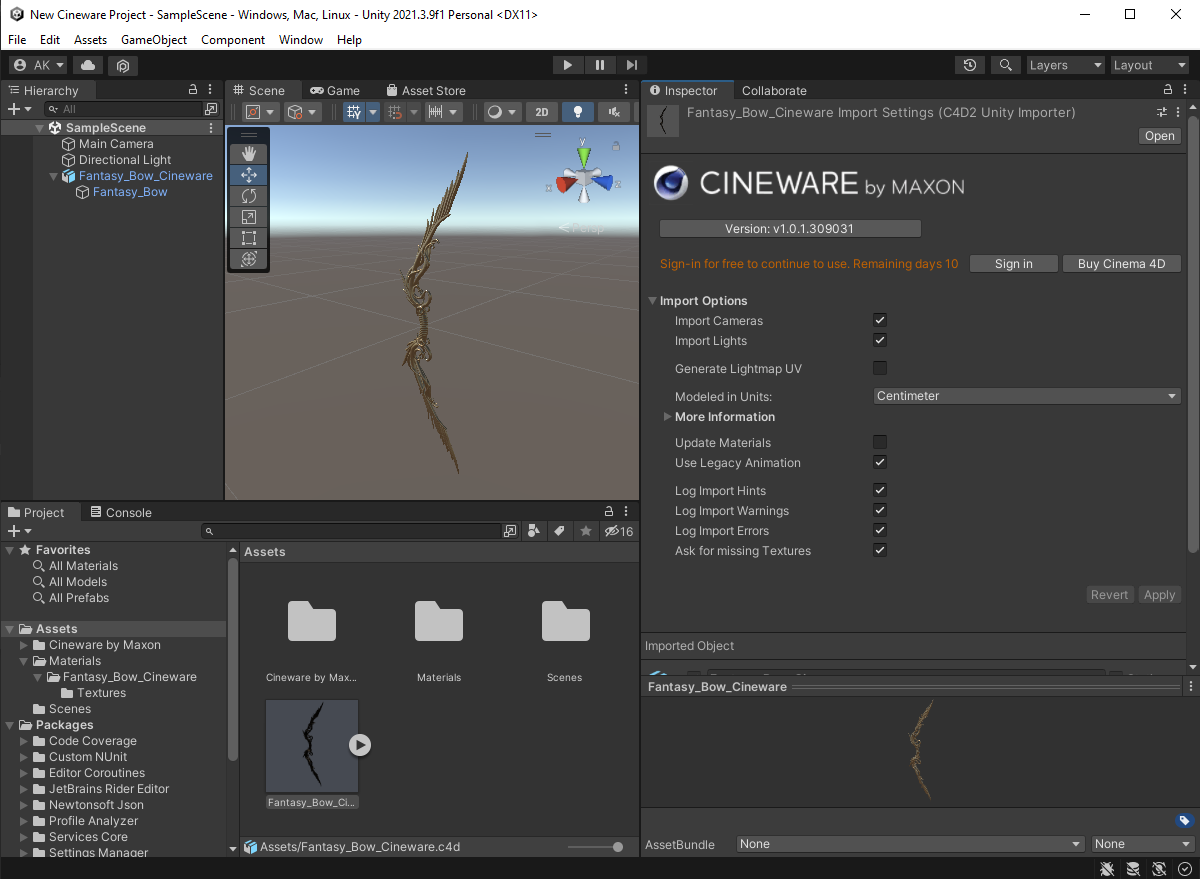Click the Play button

[567, 65]
